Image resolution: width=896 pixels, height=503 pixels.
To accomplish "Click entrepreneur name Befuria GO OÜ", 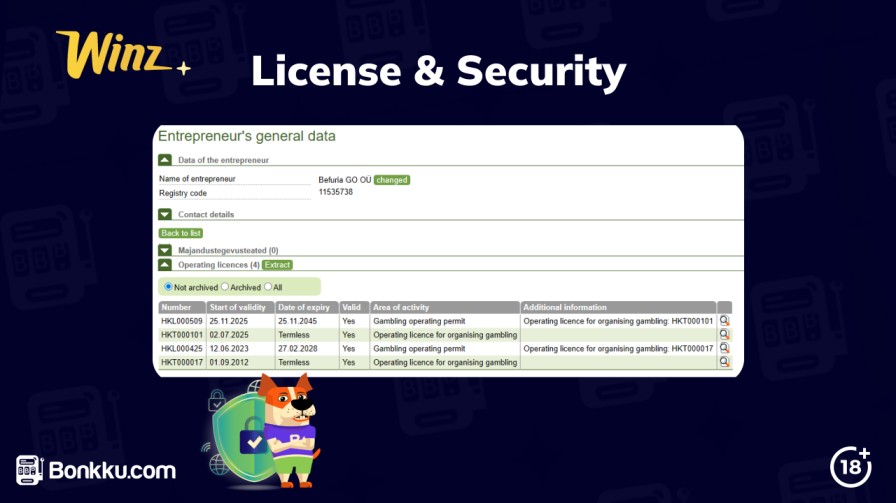I will (345, 179).
